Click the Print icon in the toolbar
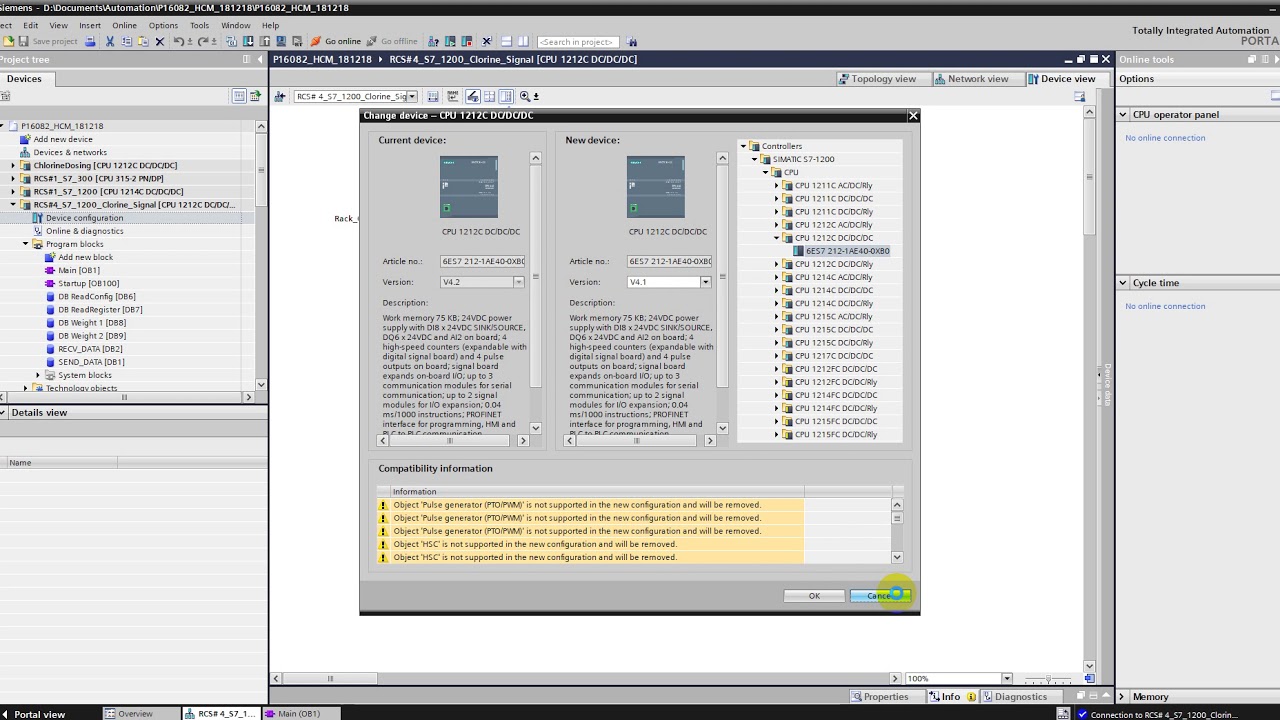The width and height of the screenshot is (1280, 720). (x=90, y=41)
